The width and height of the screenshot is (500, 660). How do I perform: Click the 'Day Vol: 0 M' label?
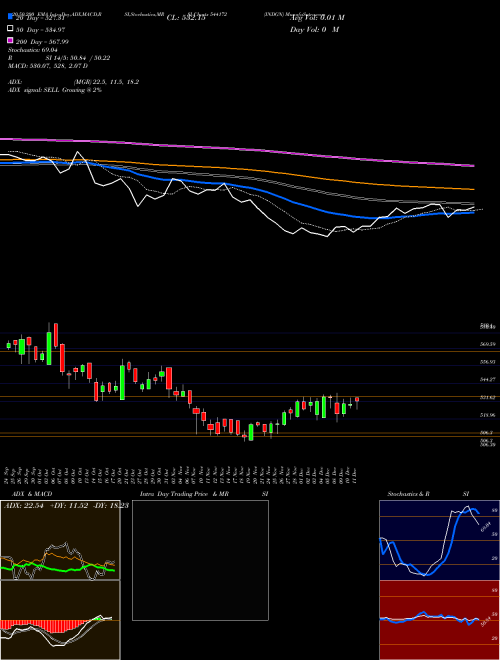pyautogui.click(x=314, y=29)
